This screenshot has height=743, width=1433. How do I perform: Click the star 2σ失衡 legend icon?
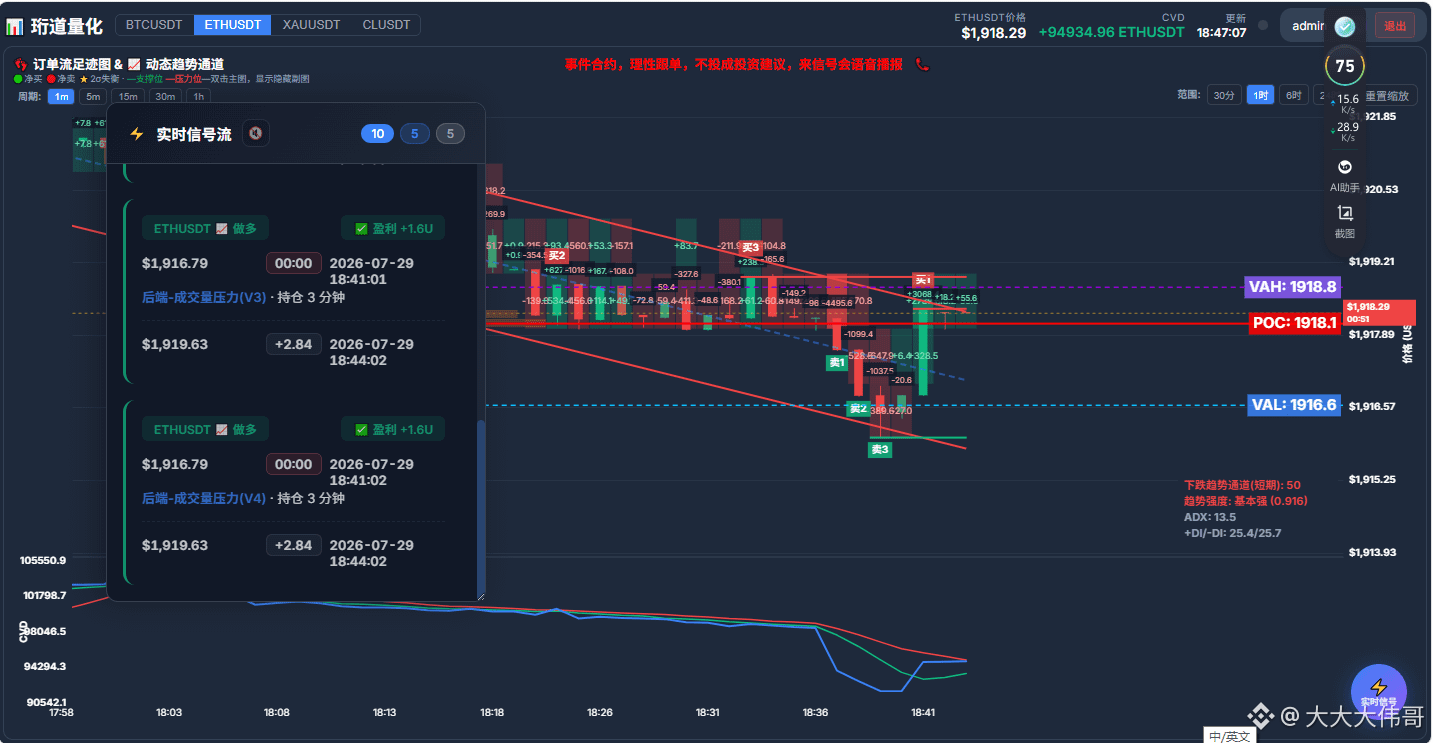(x=84, y=78)
